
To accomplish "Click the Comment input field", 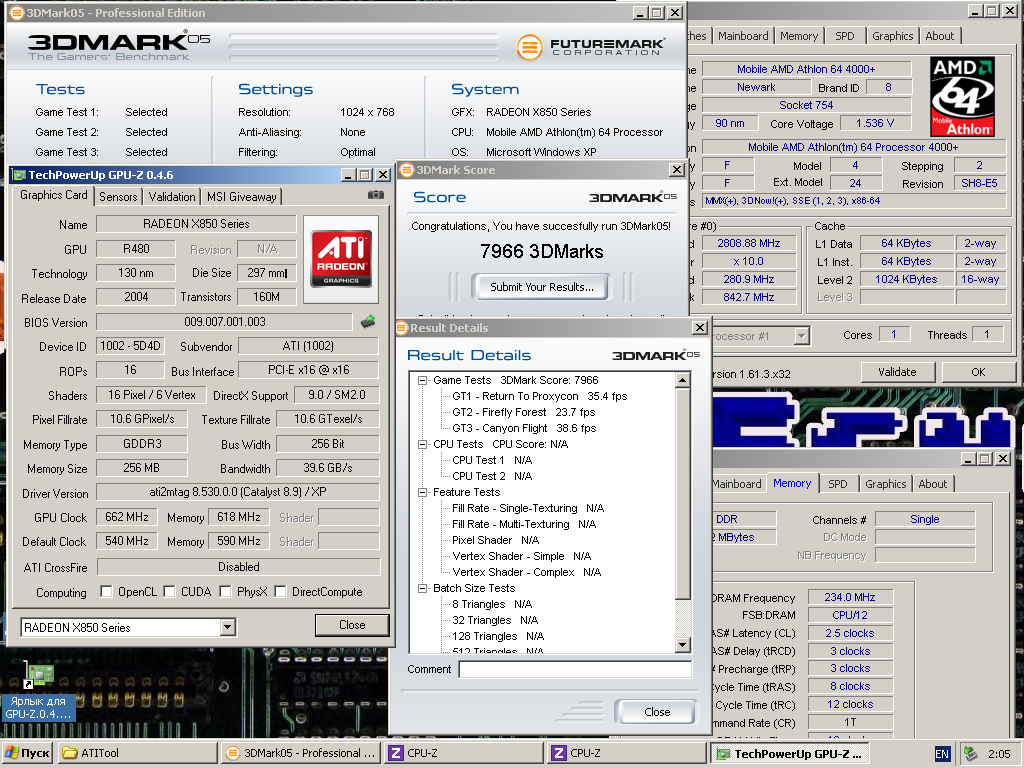I will 575,669.
